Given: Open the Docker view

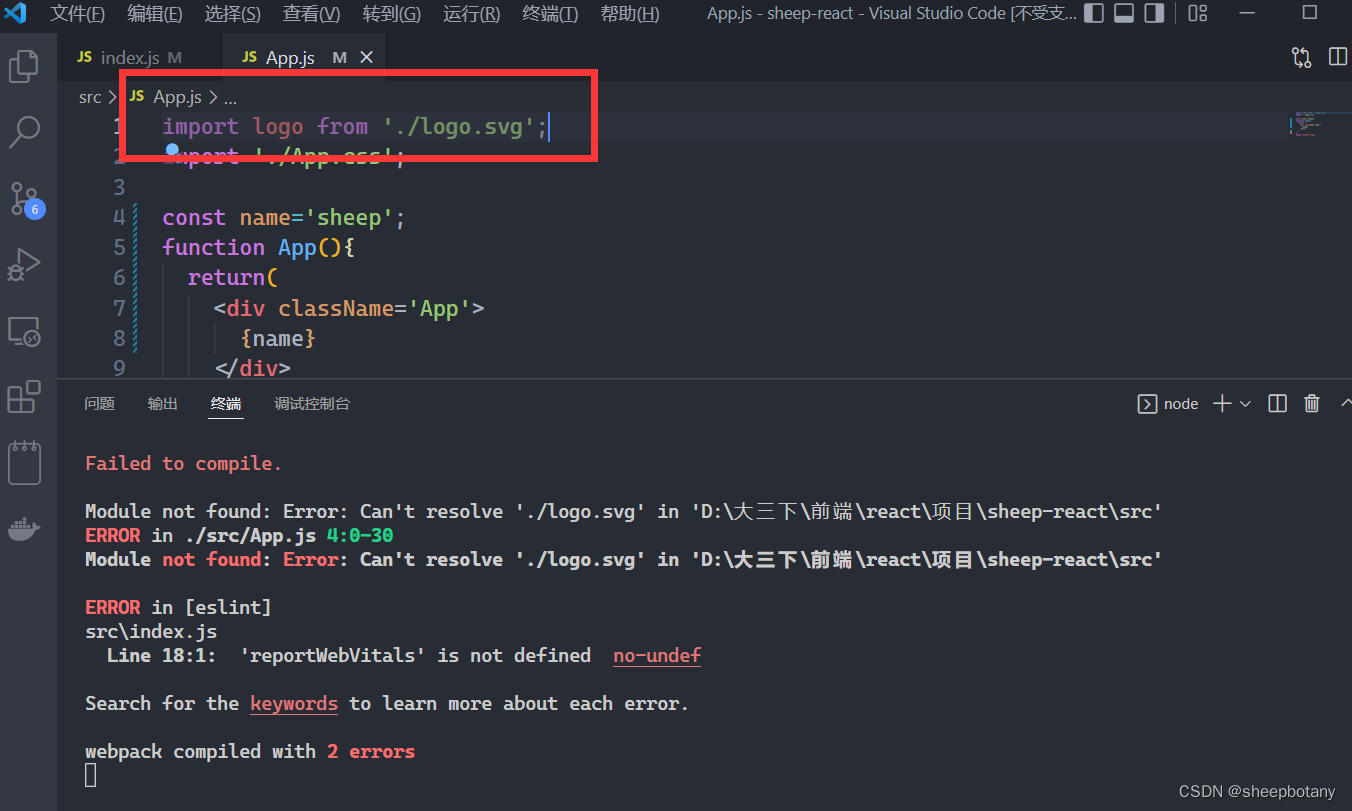Looking at the screenshot, I should click(x=24, y=529).
